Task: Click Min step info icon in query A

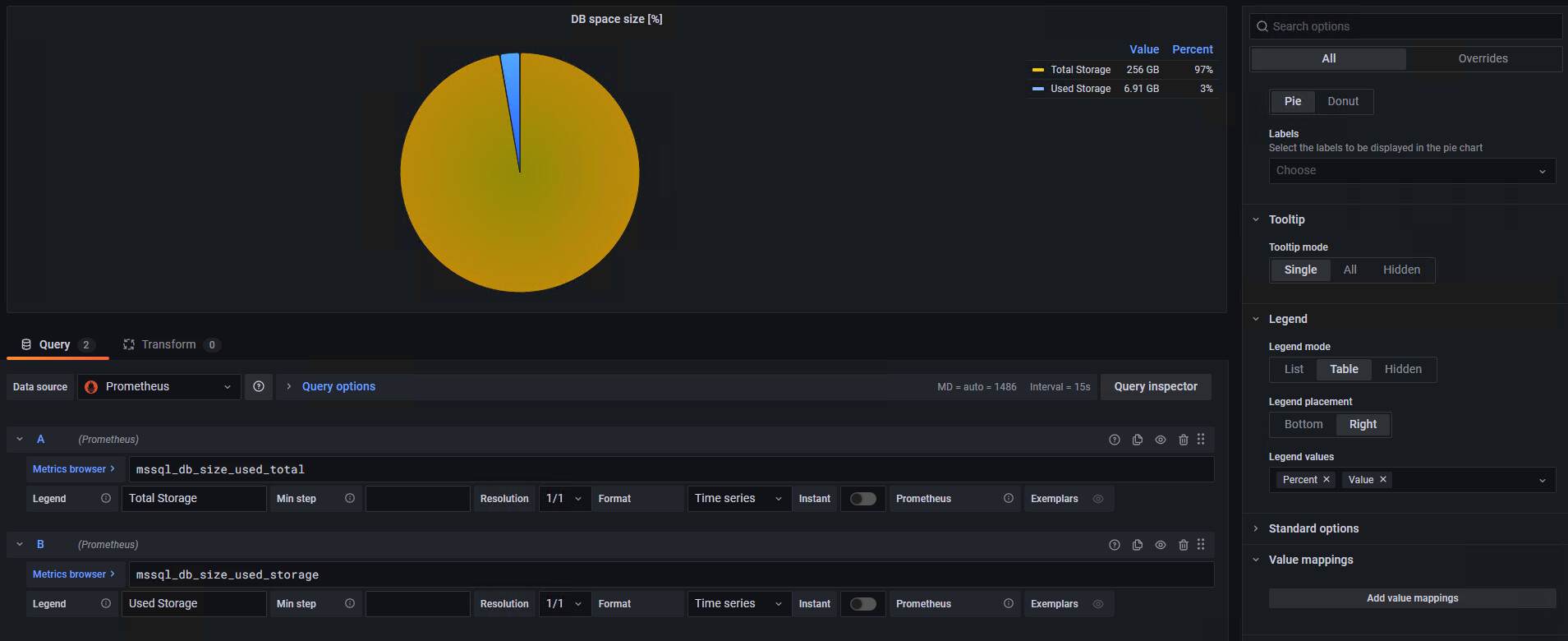Action: pos(350,498)
